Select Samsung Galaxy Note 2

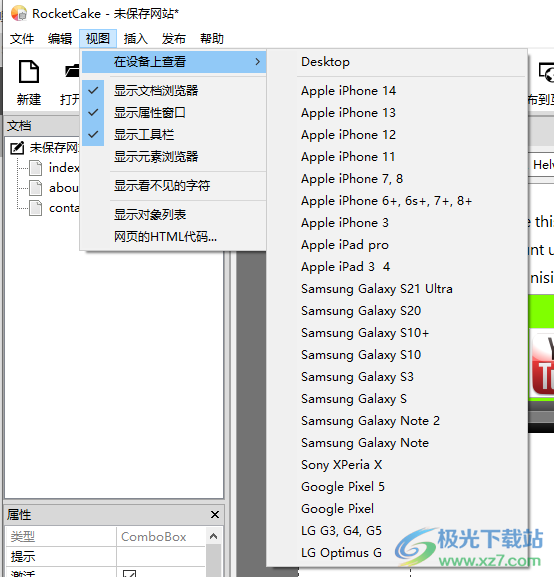(x=397, y=421)
